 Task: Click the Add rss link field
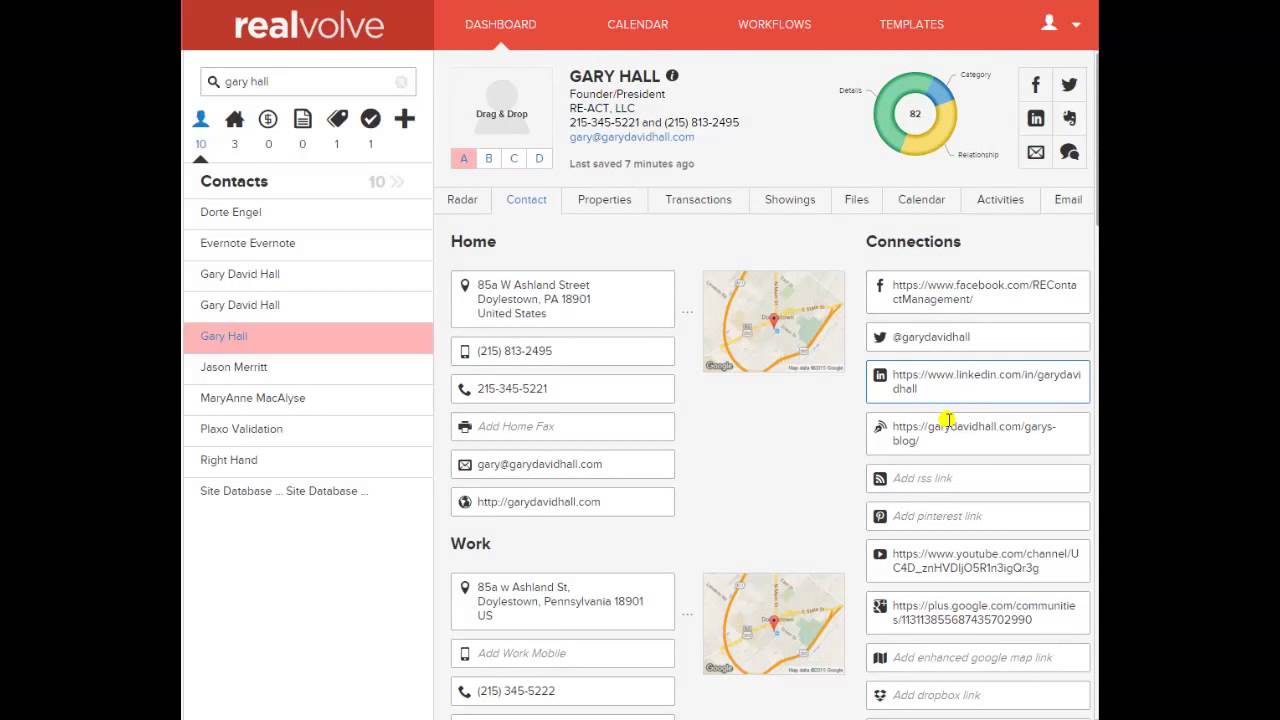(978, 478)
